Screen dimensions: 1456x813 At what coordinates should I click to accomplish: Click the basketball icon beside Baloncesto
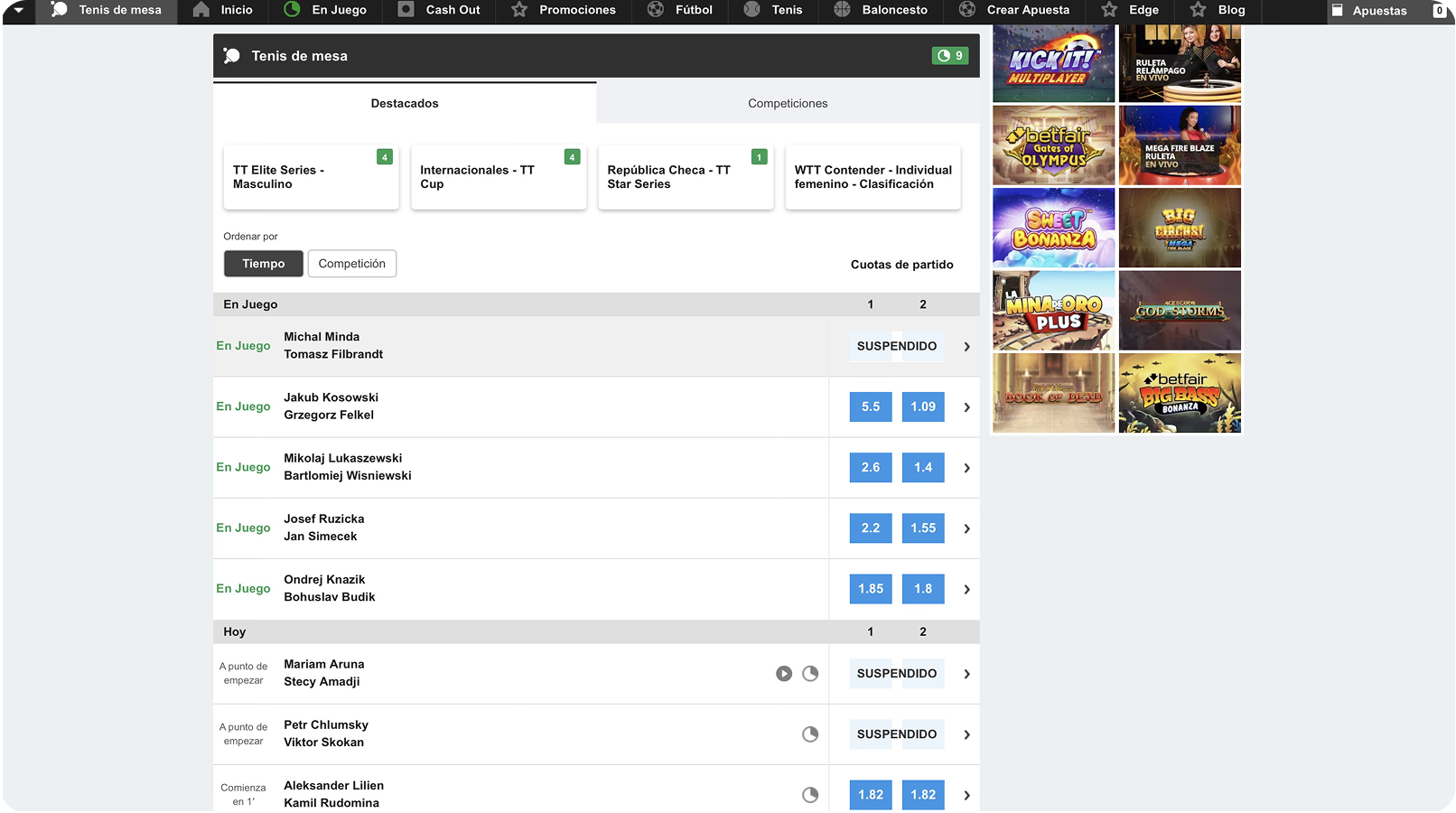pyautogui.click(x=842, y=9)
